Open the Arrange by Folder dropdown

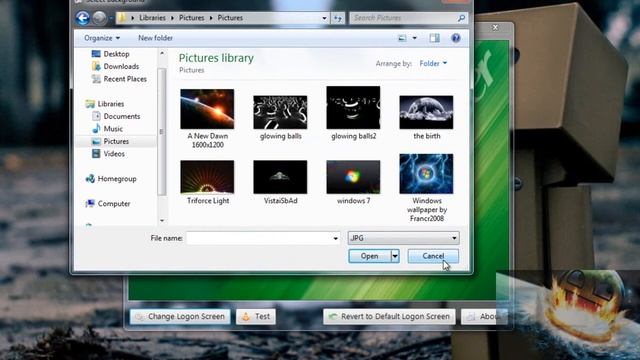[x=433, y=63]
